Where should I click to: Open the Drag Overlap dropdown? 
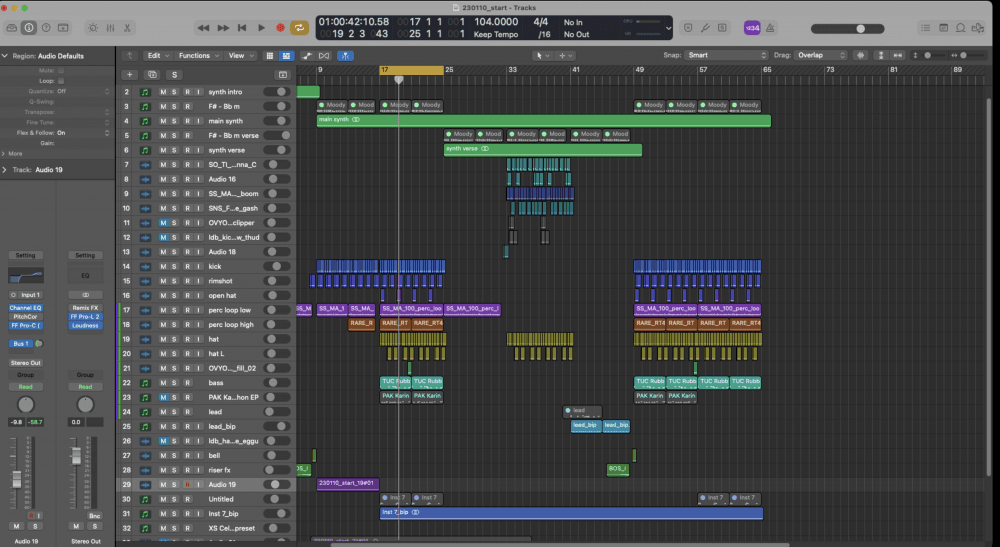821,55
